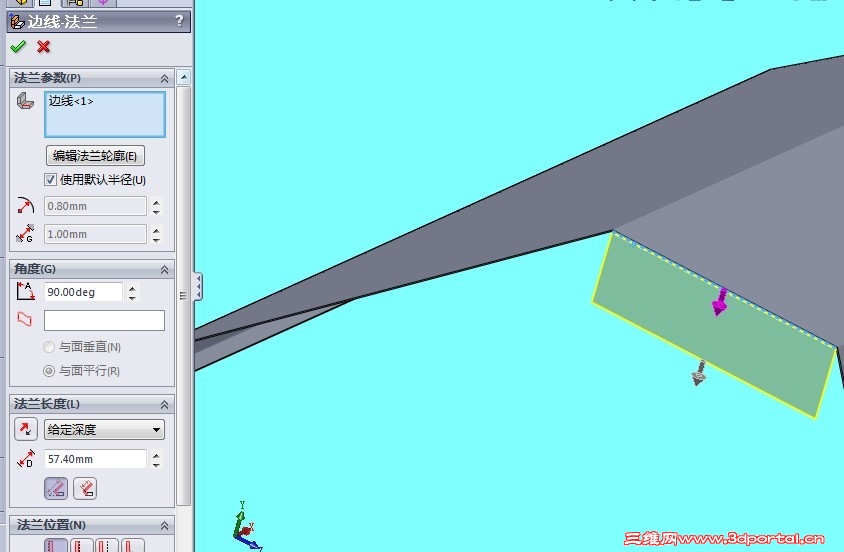Collapse the 法兰长度(L) section

[164, 405]
